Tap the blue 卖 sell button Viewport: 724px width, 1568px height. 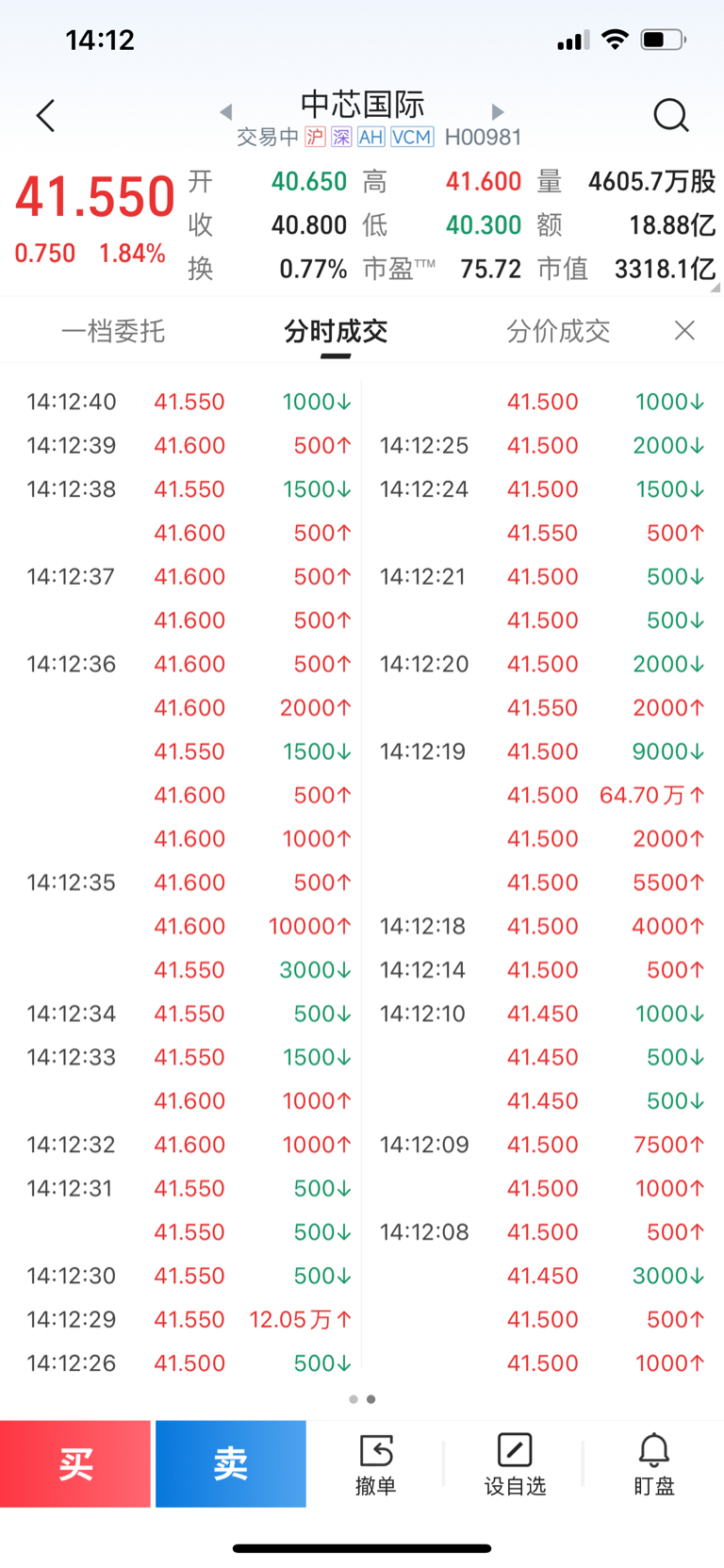(x=231, y=1463)
